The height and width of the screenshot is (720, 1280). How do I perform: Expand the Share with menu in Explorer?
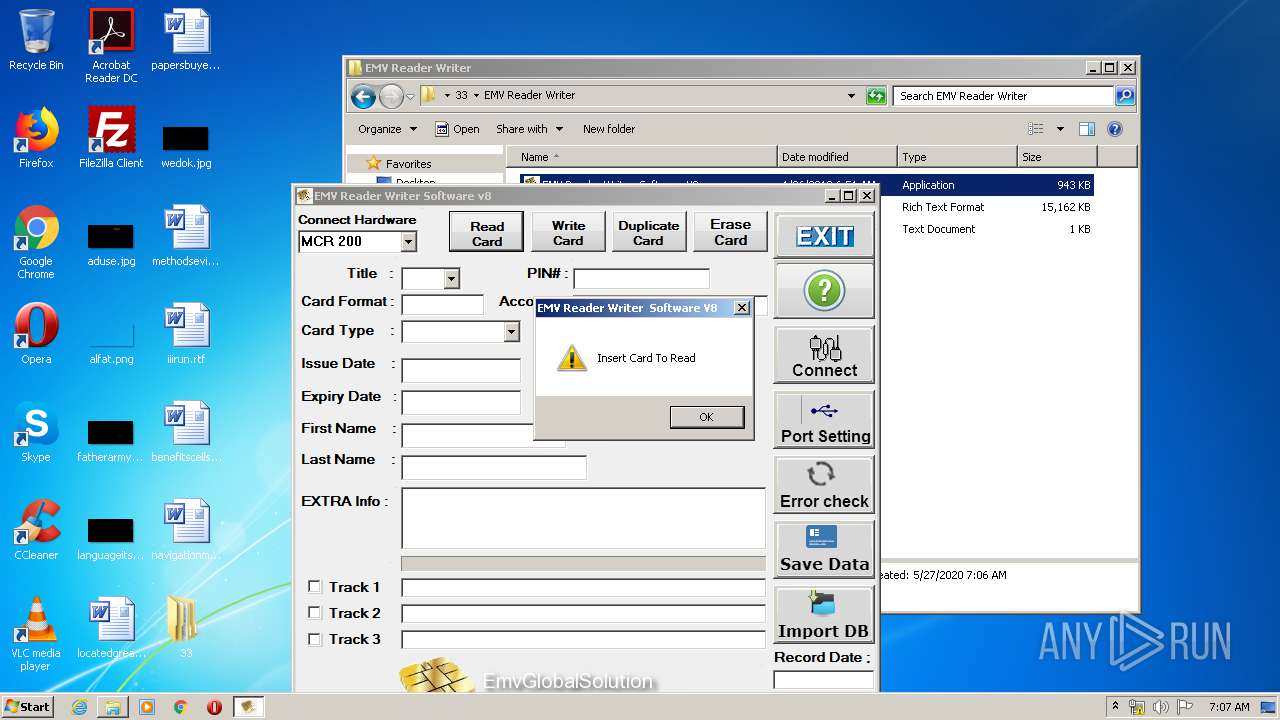pyautogui.click(x=530, y=129)
